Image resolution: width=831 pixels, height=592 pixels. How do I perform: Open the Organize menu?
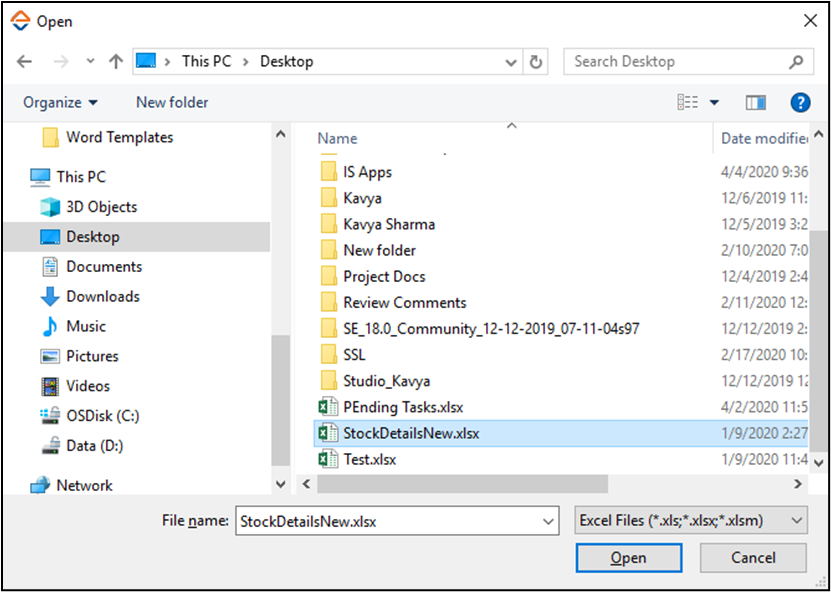coord(61,102)
